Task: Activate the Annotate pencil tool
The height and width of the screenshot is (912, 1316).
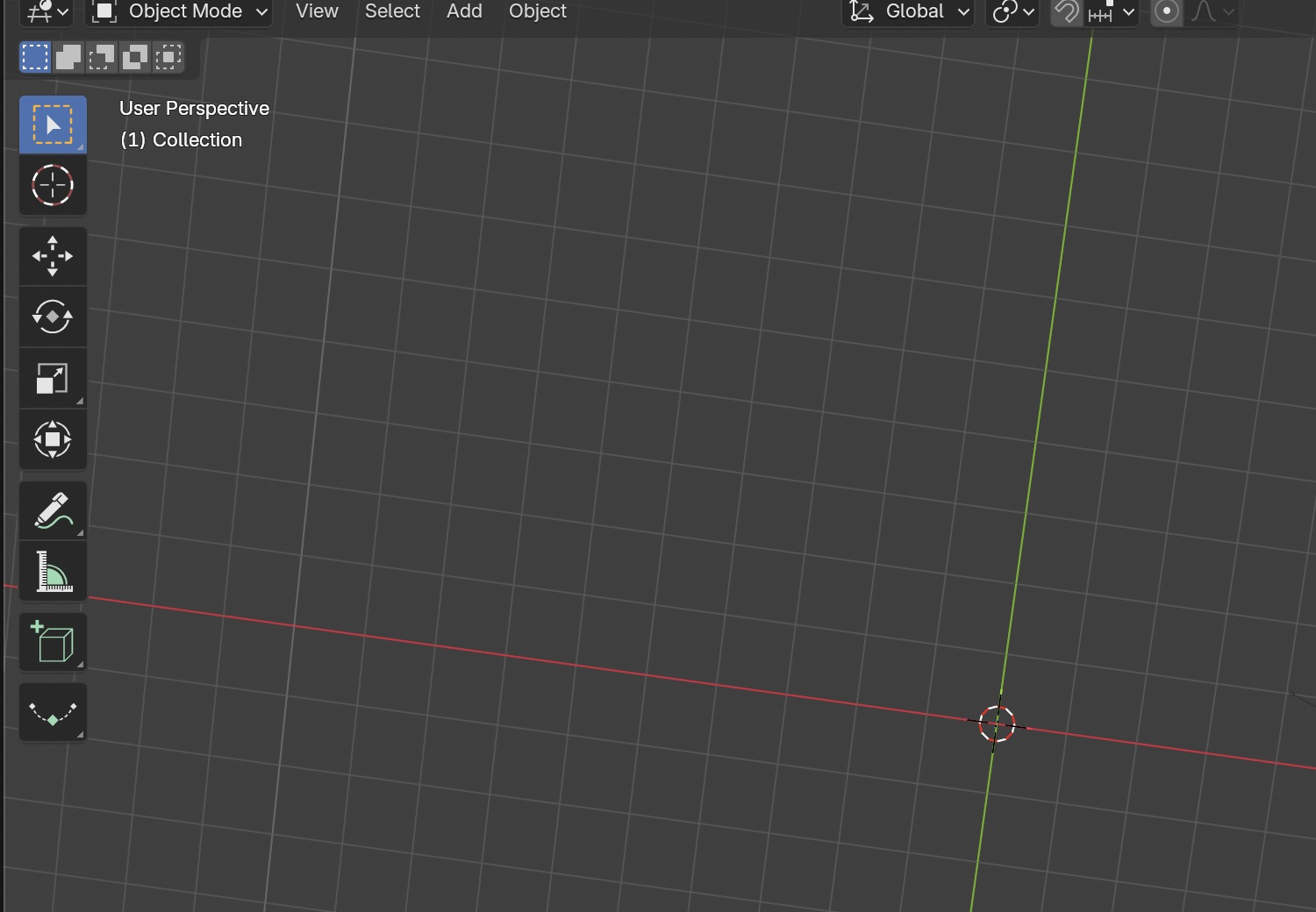Action: click(53, 510)
